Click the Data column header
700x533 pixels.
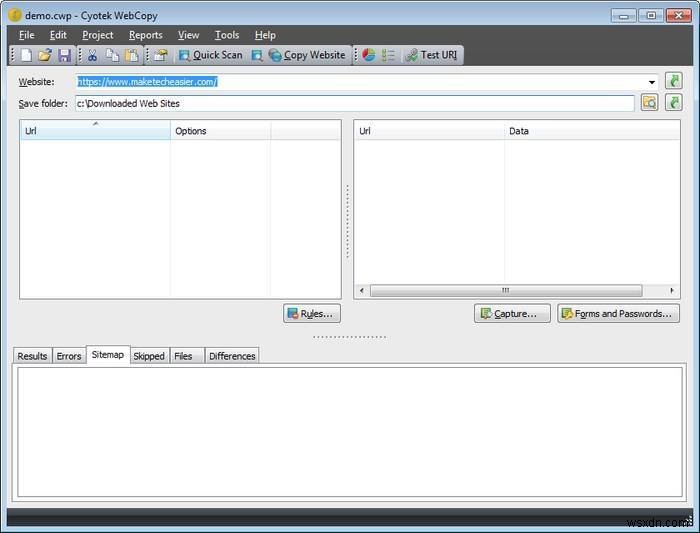(592, 130)
